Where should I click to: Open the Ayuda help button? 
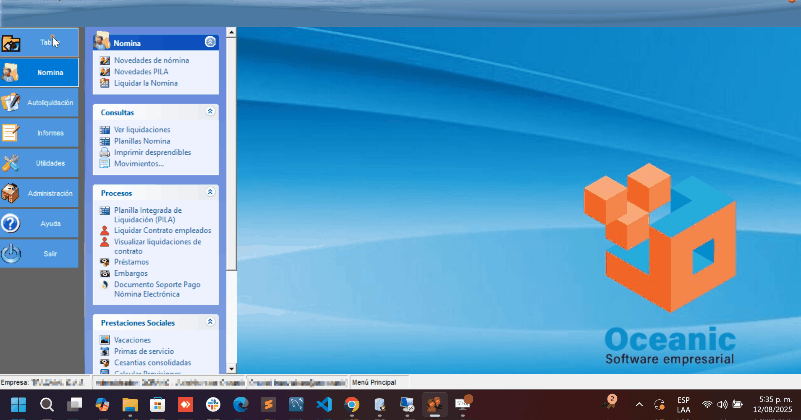[x=40, y=224]
